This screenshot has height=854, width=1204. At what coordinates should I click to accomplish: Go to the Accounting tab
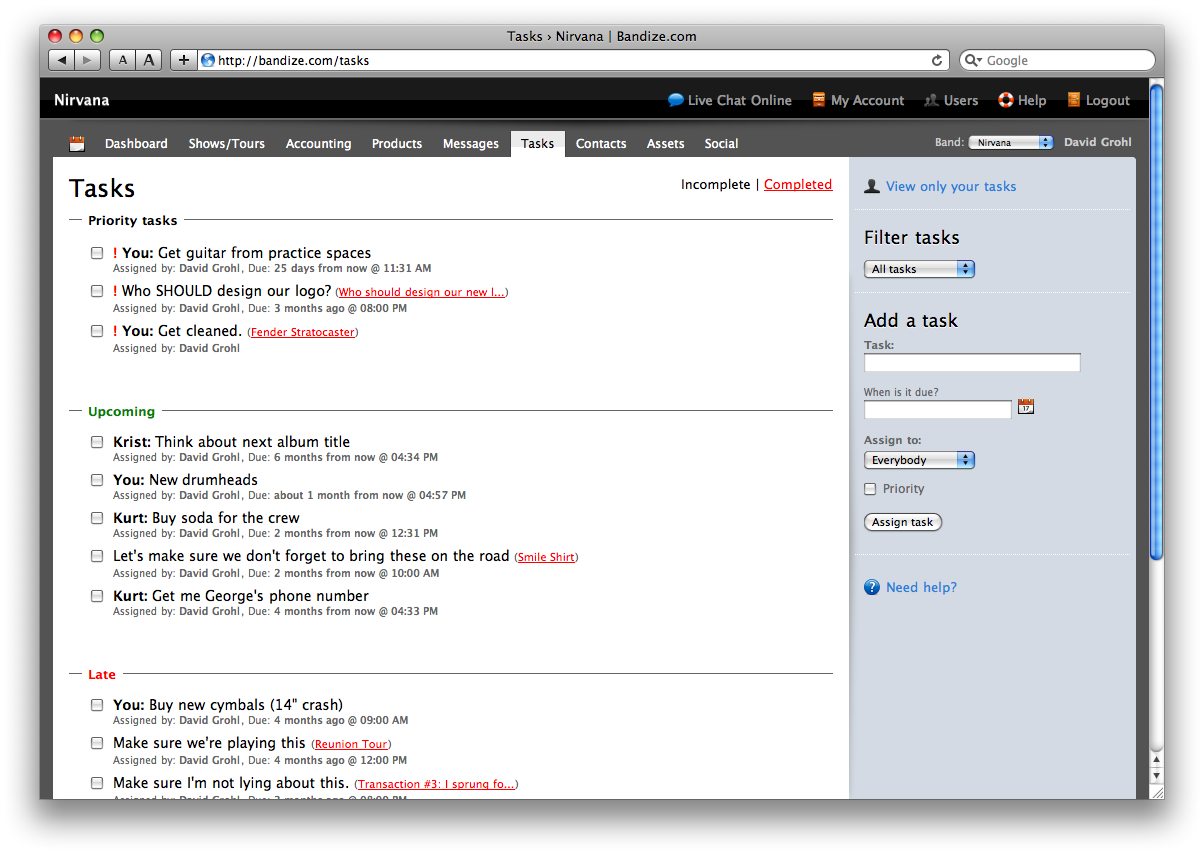318,144
